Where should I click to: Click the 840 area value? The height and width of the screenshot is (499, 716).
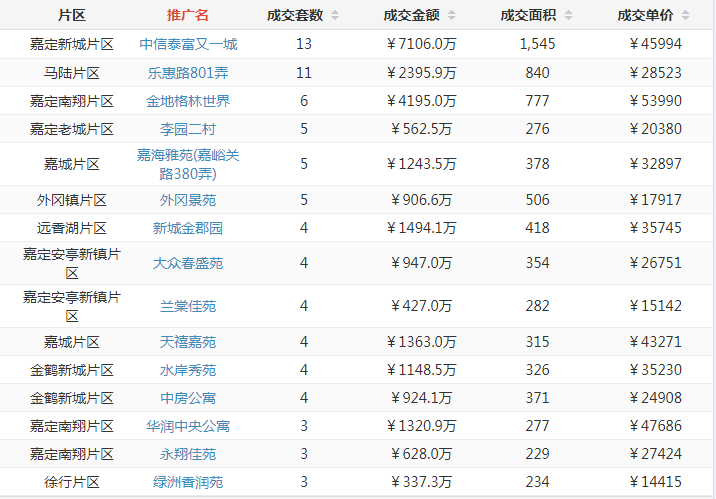pyautogui.click(x=537, y=73)
